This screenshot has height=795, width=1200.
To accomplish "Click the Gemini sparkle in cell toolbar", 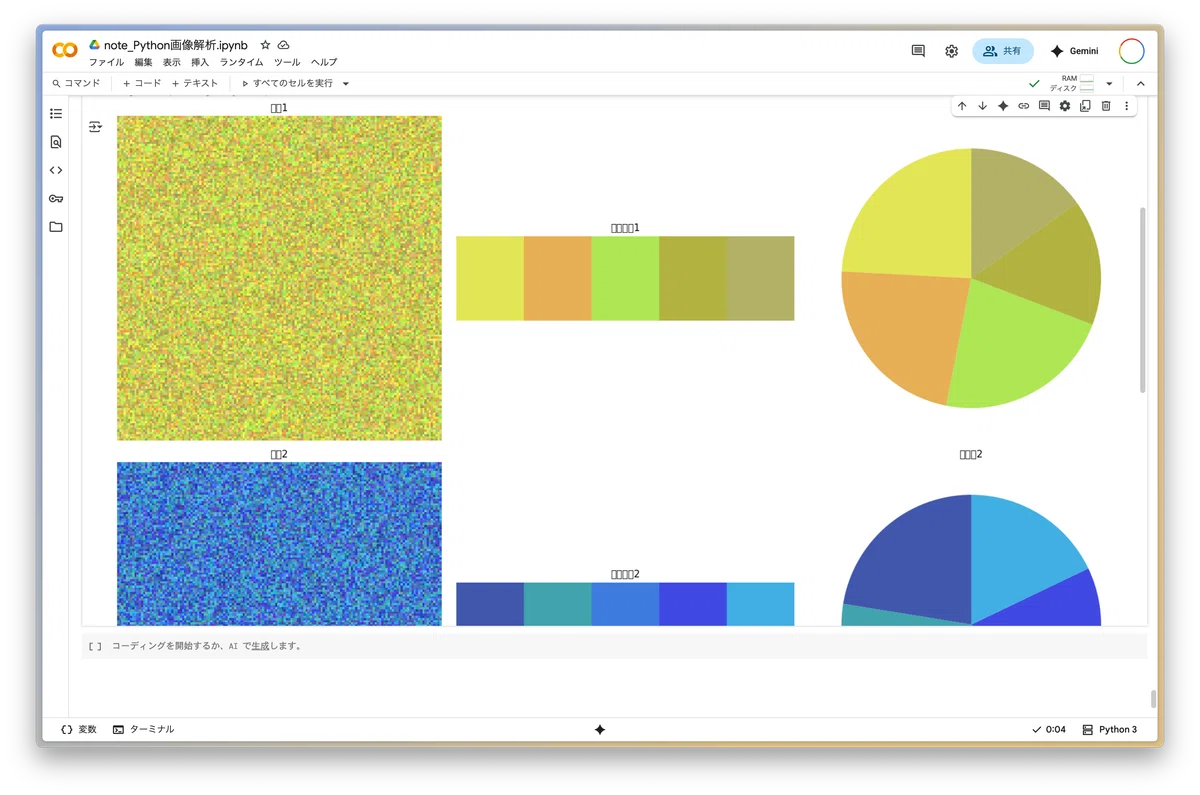I will pyautogui.click(x=1003, y=106).
